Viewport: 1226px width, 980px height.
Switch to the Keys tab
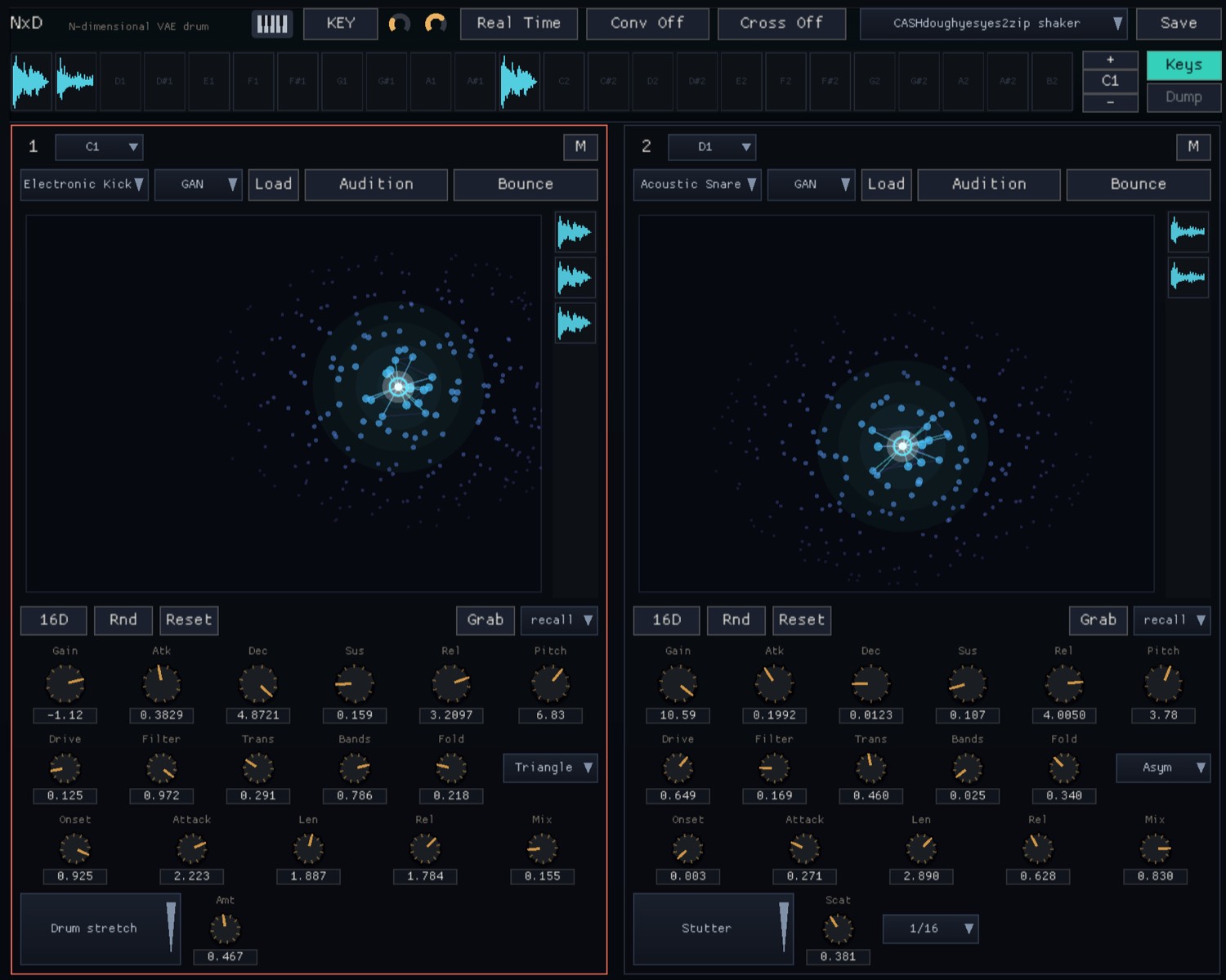[x=1183, y=65]
